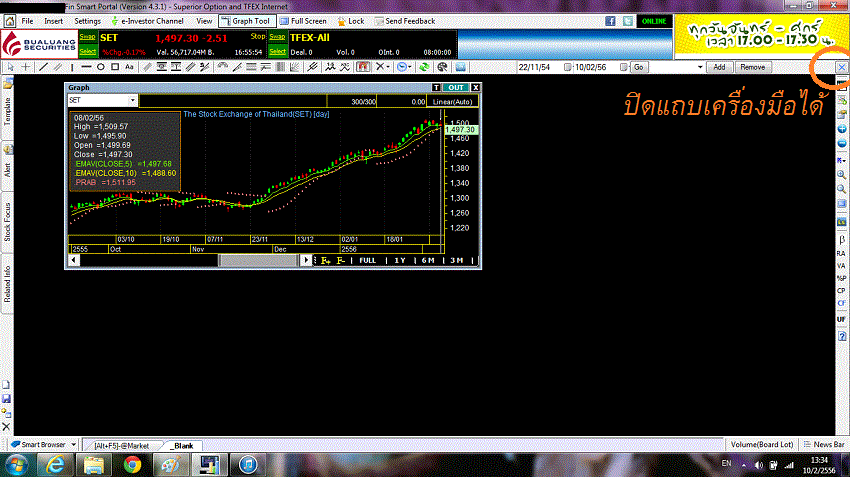
Task: Open the Settings menu
Action: (87, 21)
